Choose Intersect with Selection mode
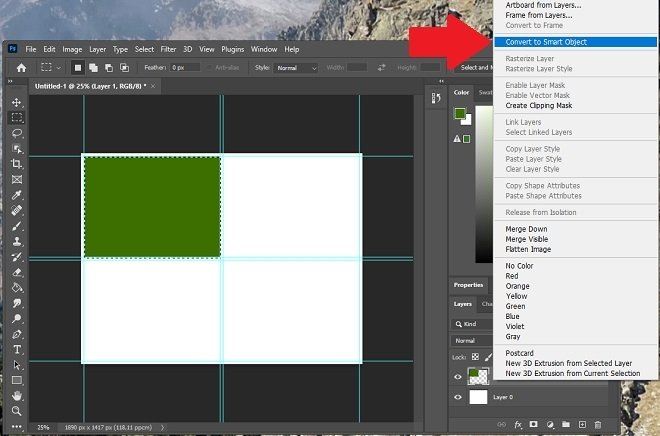The height and width of the screenshot is (436, 660). (124, 67)
